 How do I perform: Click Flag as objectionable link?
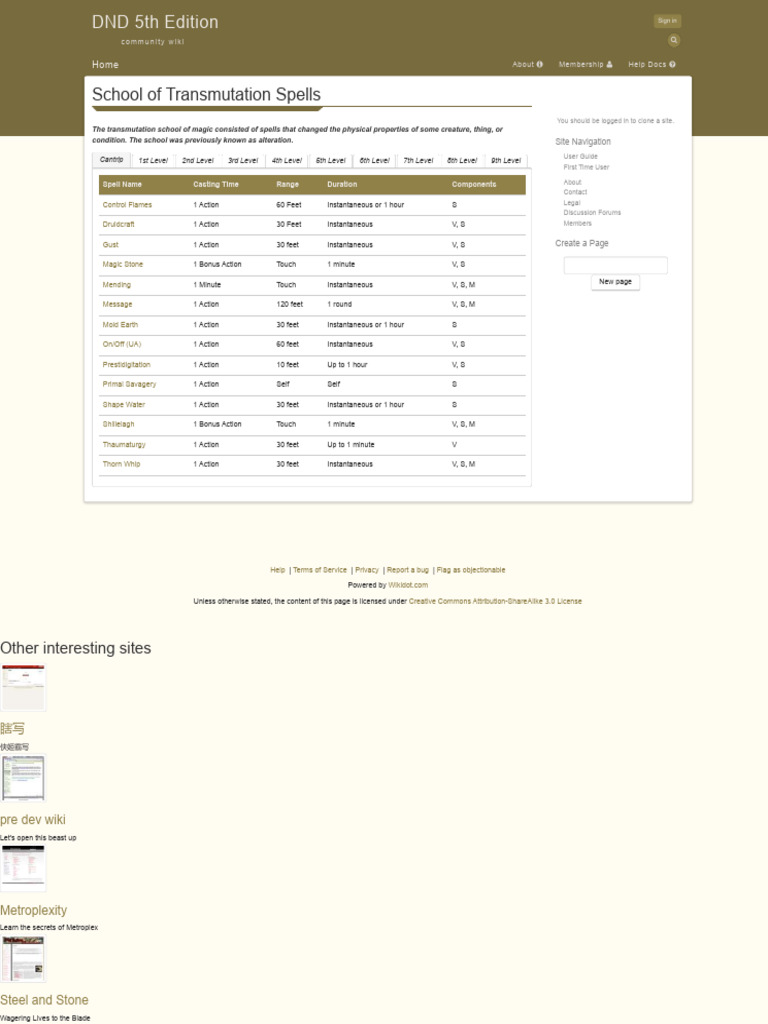point(470,570)
